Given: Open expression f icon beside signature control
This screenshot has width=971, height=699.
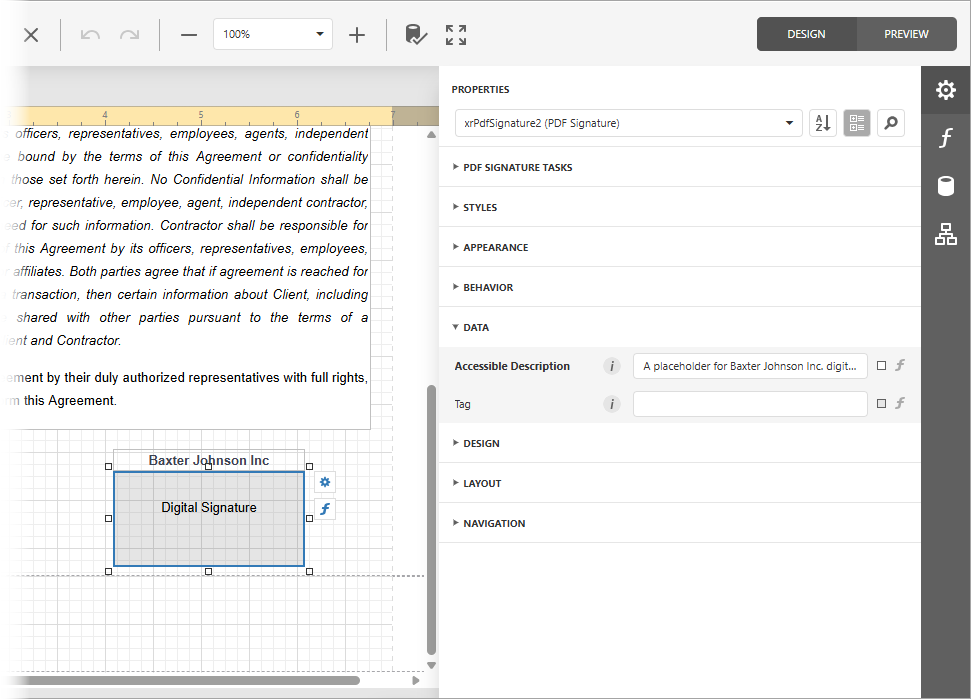Looking at the screenshot, I should [x=325, y=509].
